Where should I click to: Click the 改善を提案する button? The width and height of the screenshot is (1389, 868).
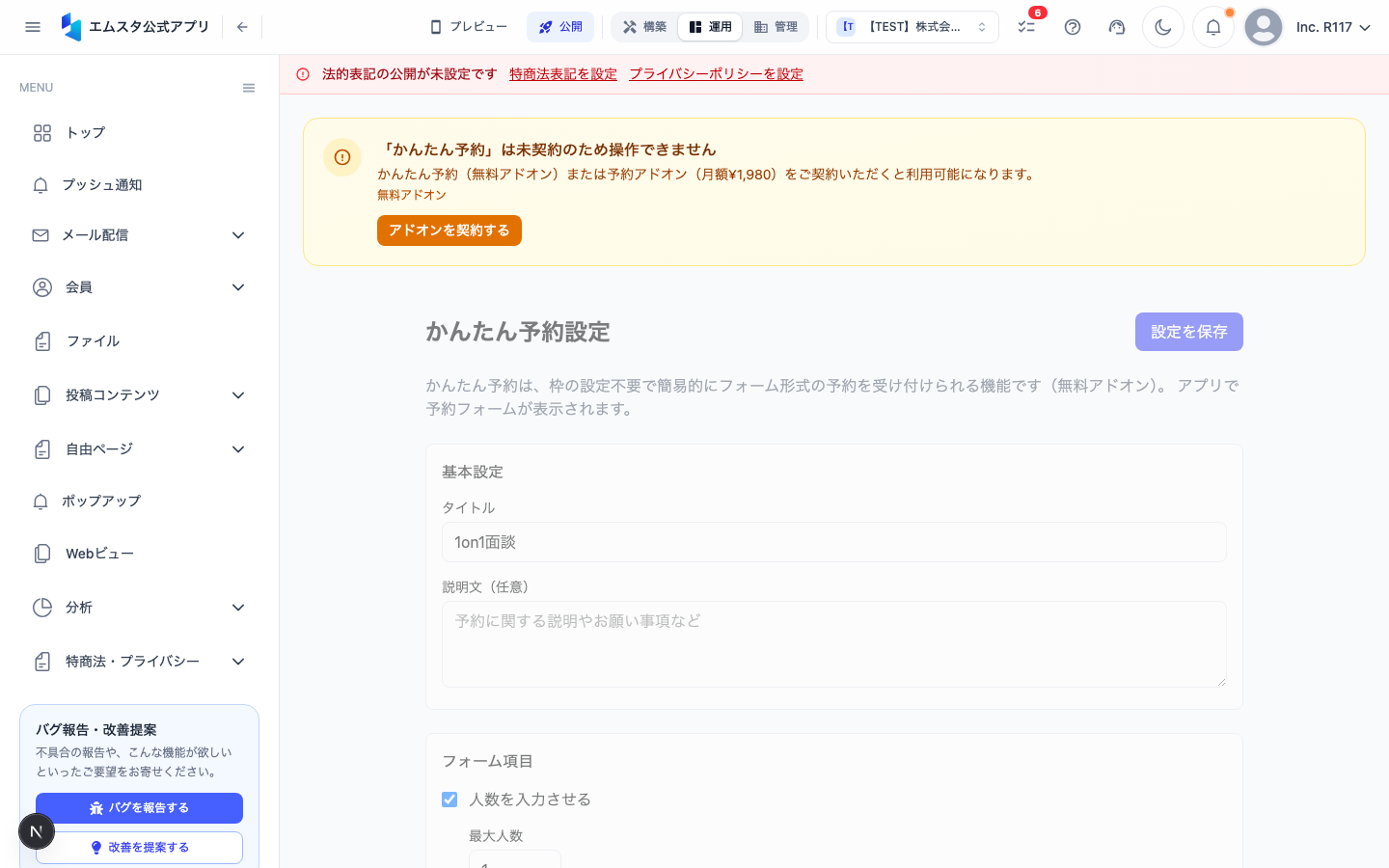coord(139,848)
